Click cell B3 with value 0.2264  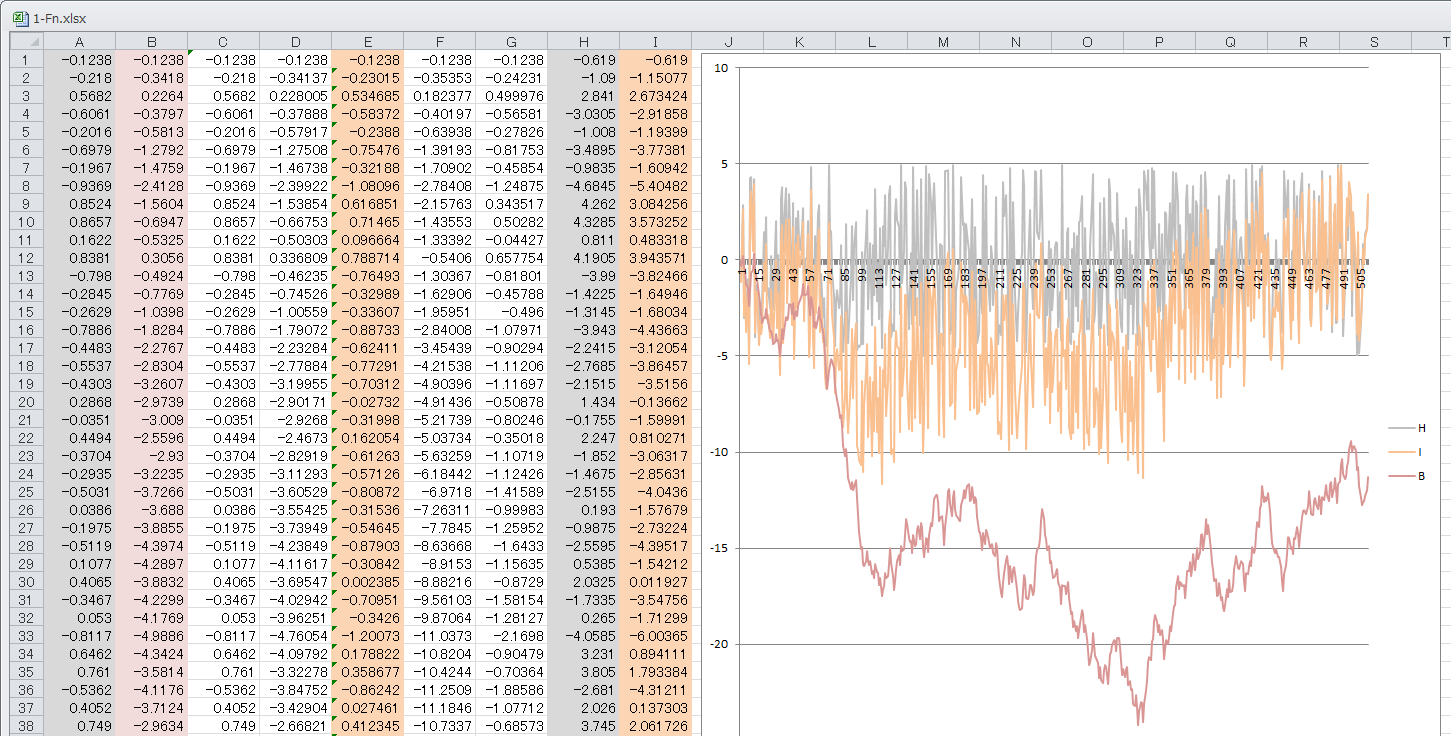(x=151, y=96)
